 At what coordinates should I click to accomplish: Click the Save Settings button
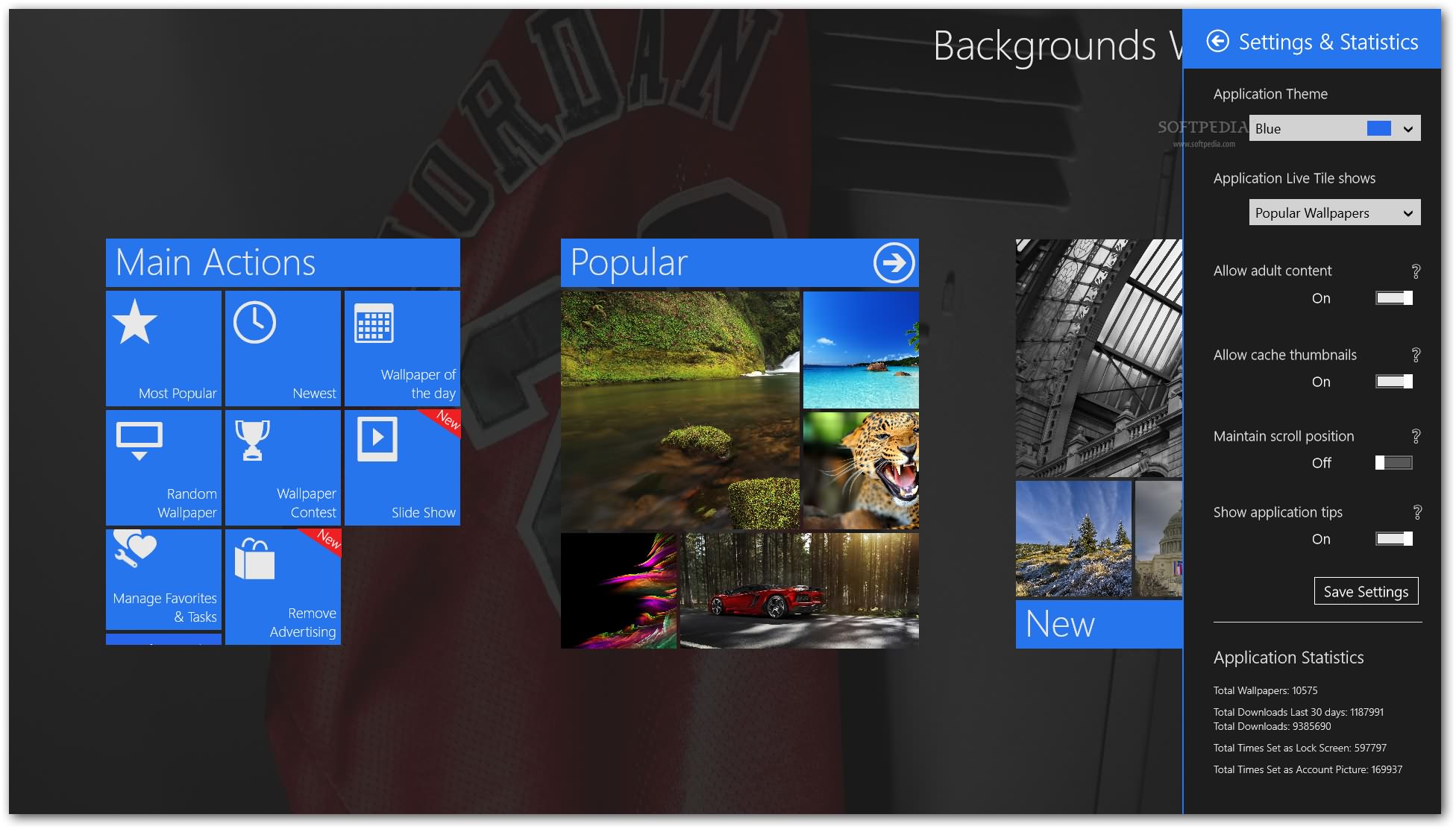coord(1366,591)
